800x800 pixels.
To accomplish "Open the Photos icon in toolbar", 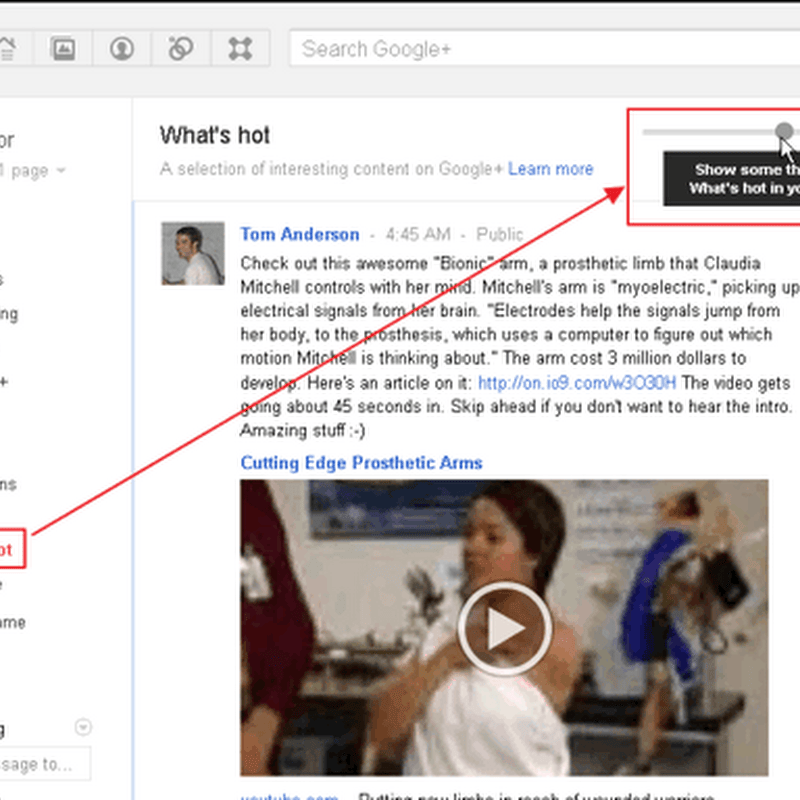I will click(63, 49).
